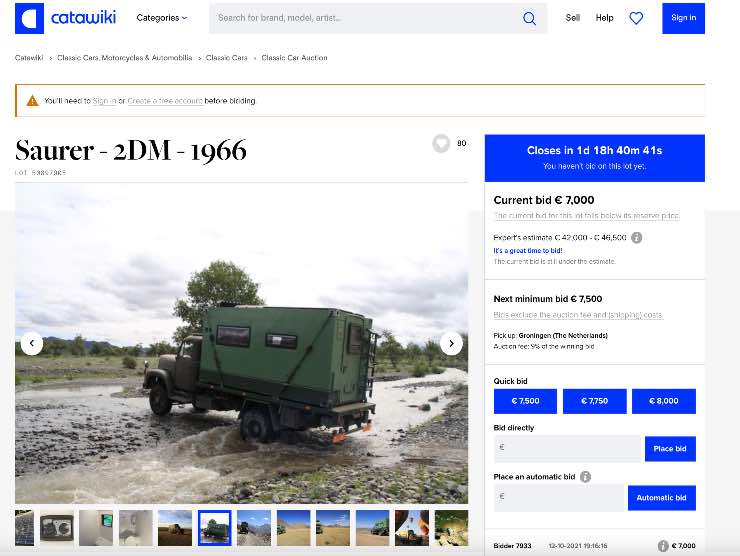Image resolution: width=740 pixels, height=556 pixels.
Task: Click the Automatic bid button
Action: point(661,498)
